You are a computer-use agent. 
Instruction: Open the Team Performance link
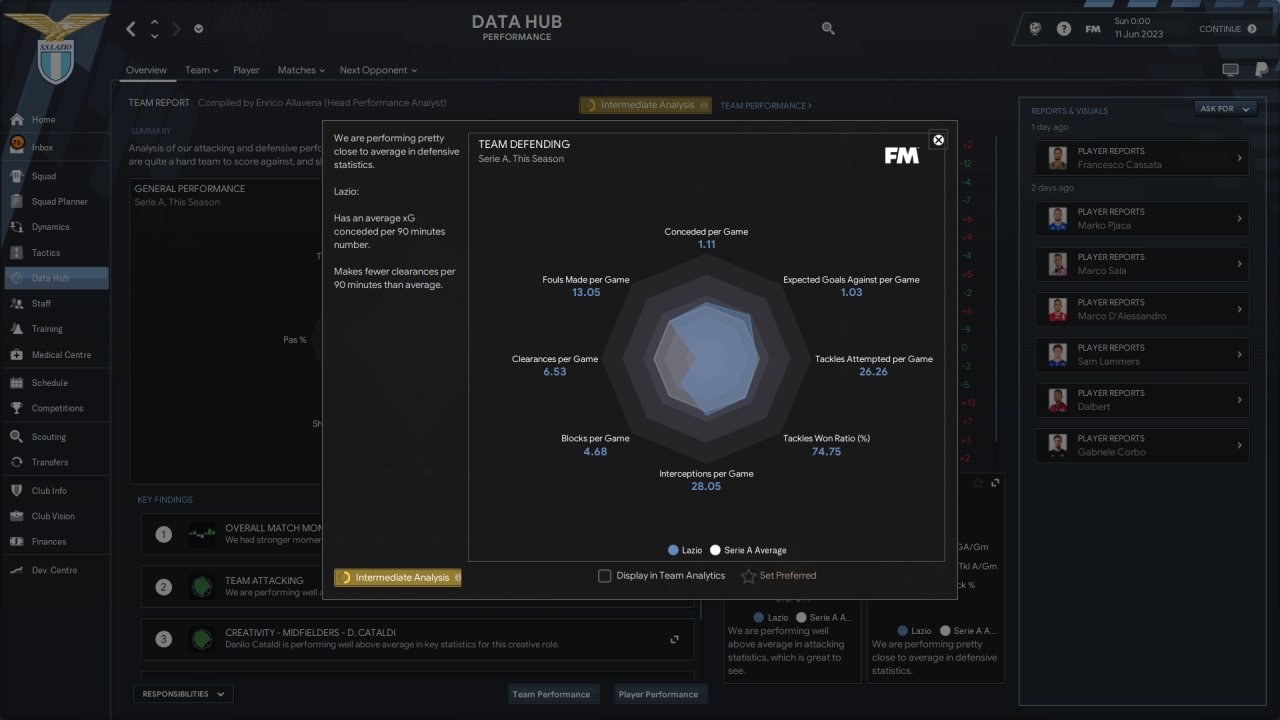[766, 105]
